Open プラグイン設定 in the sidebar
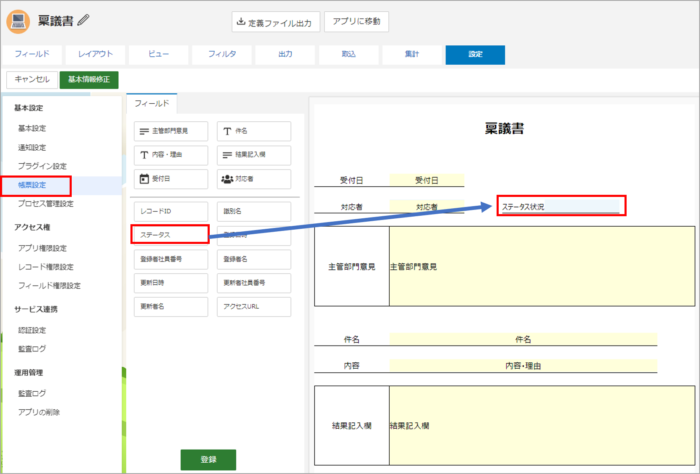The image size is (700, 474). pyautogui.click(x=42, y=166)
